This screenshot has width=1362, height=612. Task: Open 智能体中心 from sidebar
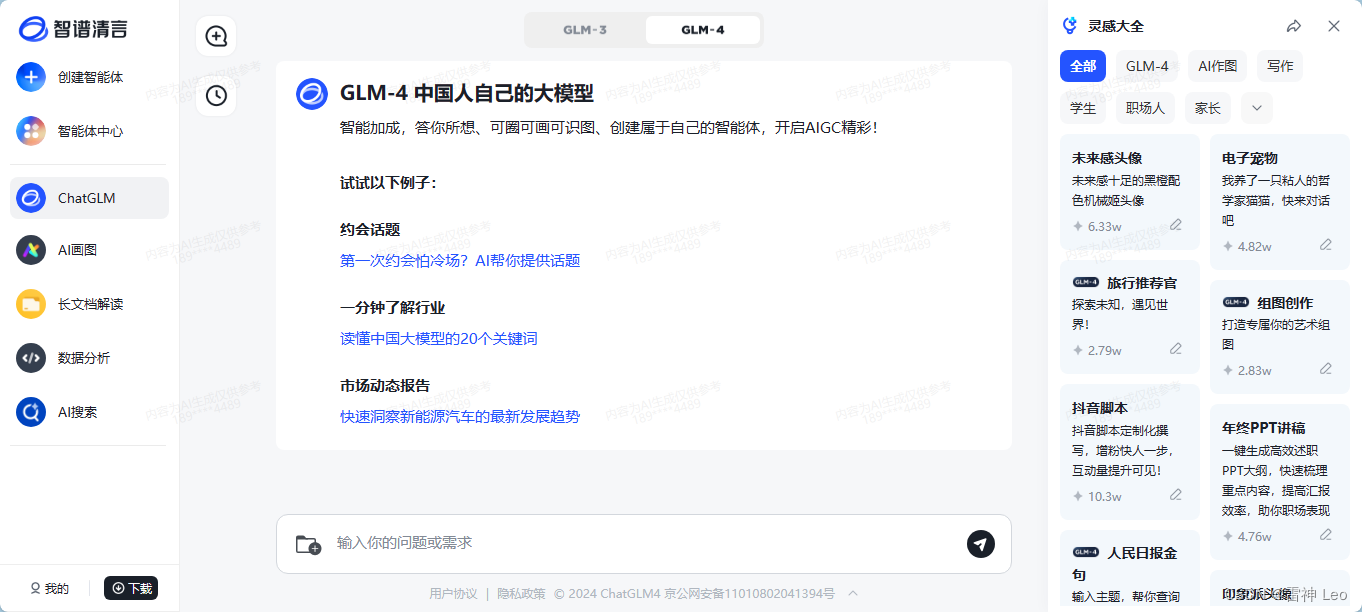(89, 131)
